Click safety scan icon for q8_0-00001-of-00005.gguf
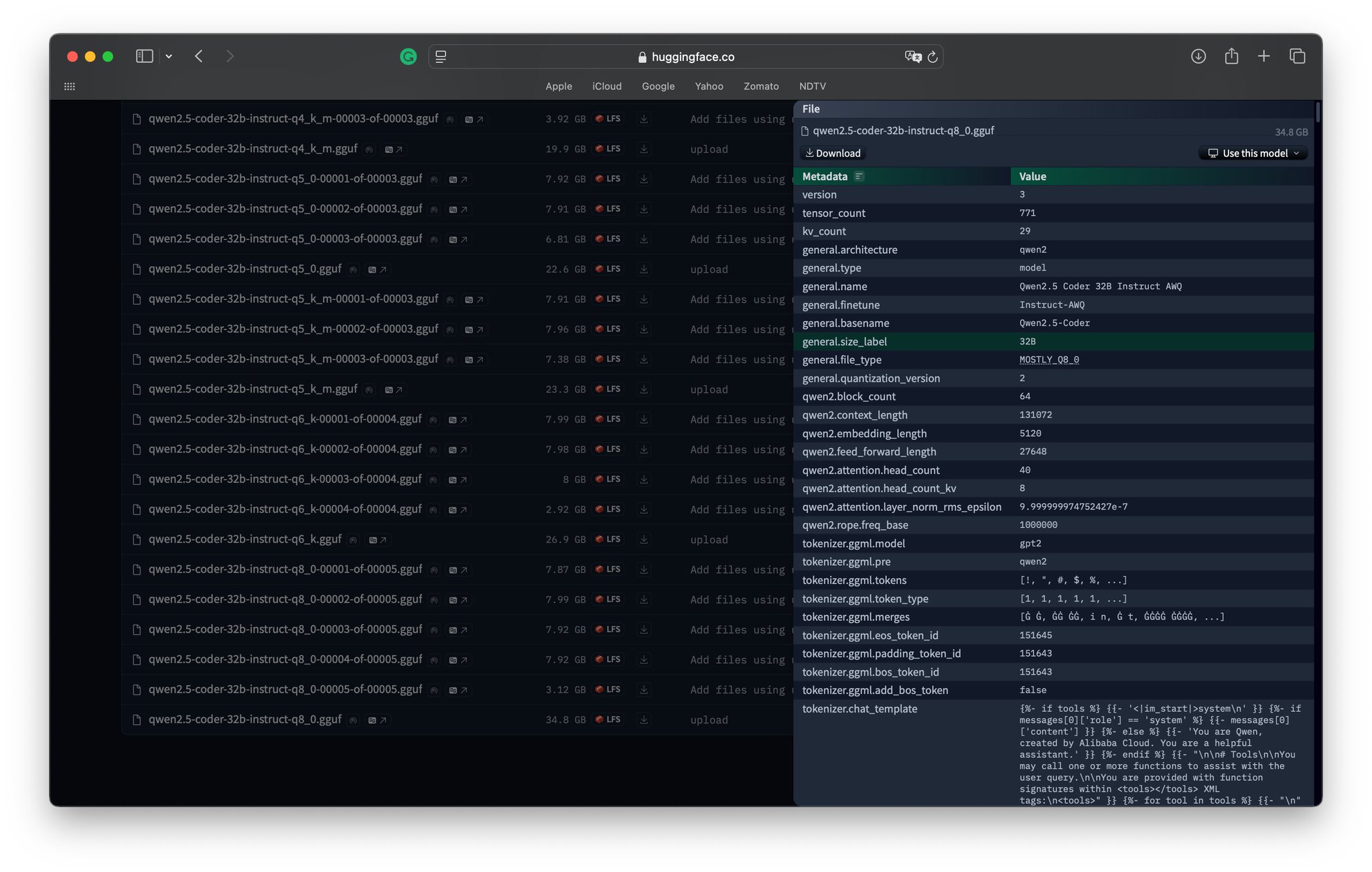 click(x=433, y=570)
